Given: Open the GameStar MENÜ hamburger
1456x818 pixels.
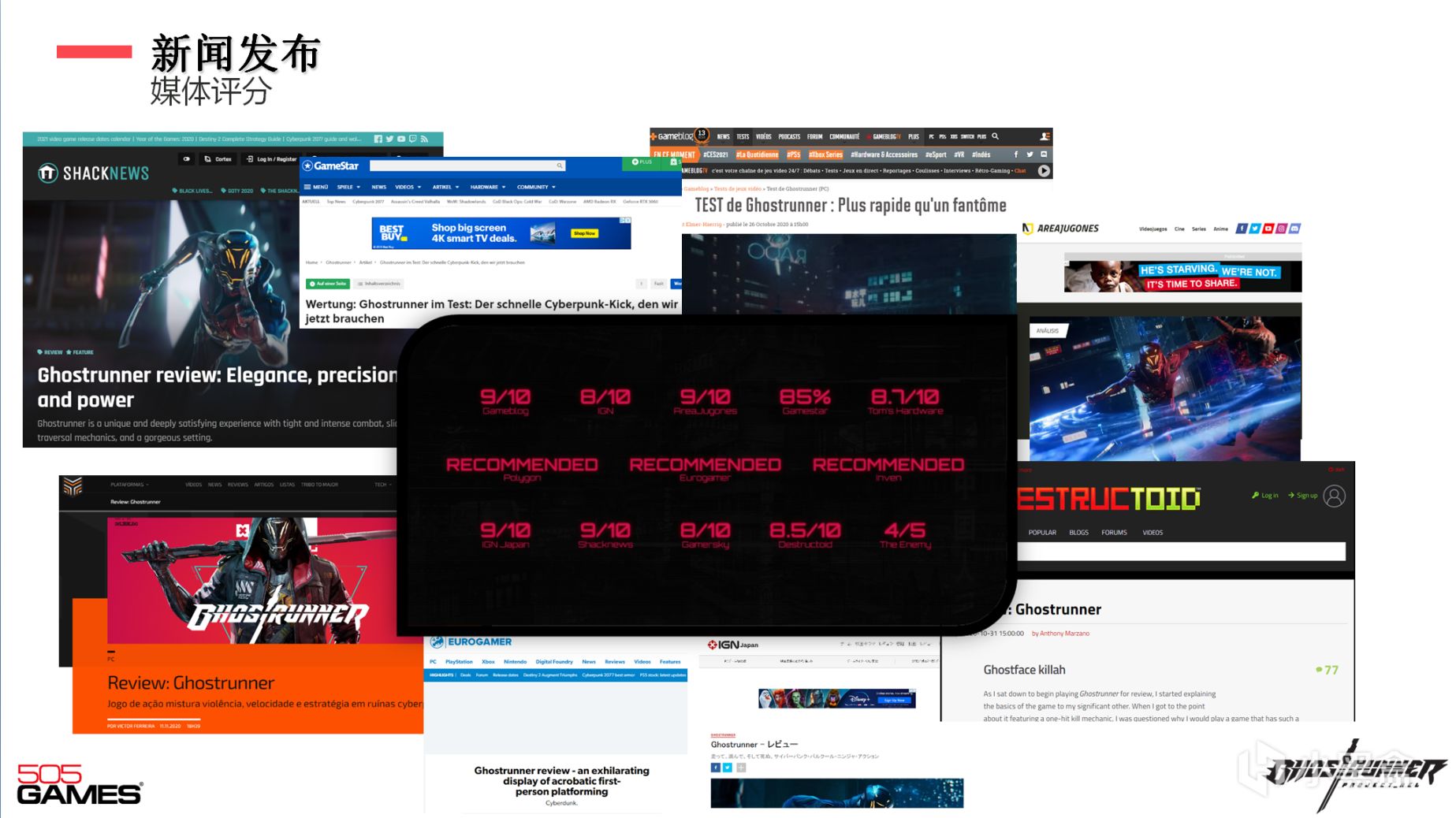Looking at the screenshot, I should coord(315,187).
